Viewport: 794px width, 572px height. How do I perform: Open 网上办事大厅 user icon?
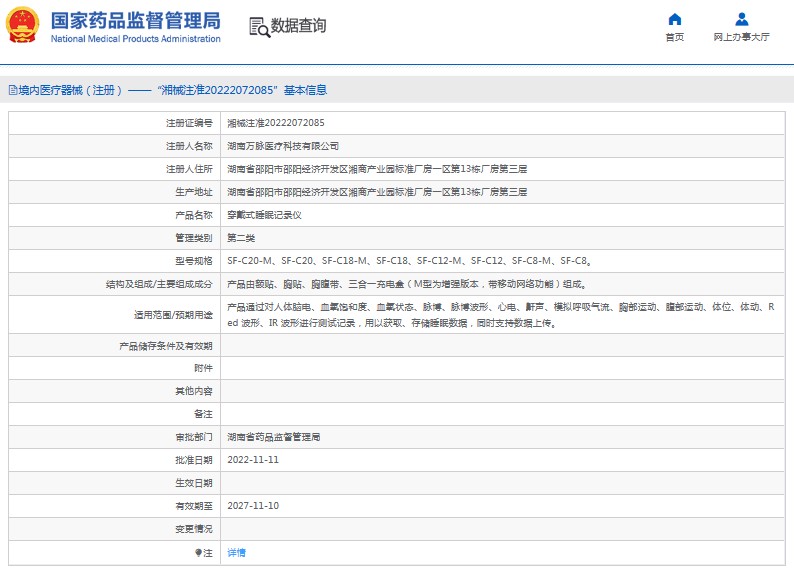point(741,19)
